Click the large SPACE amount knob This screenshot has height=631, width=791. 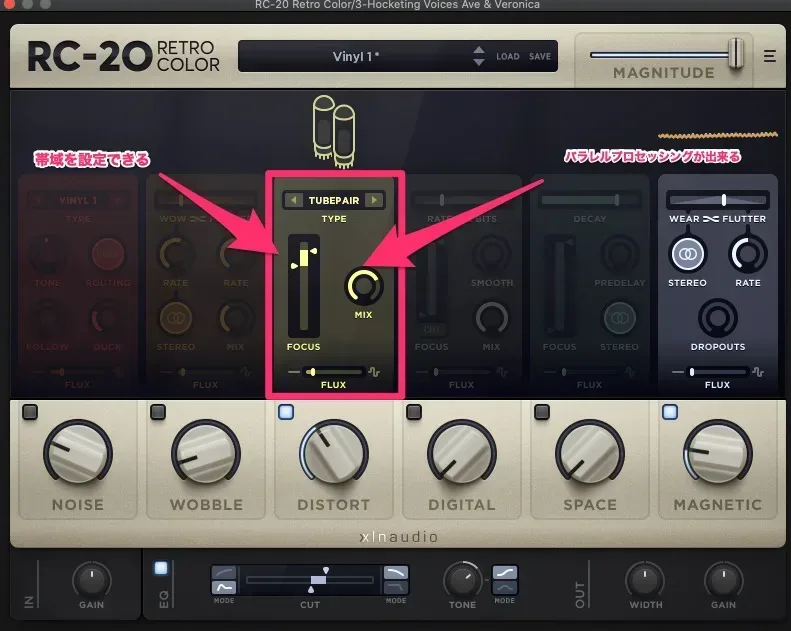click(x=590, y=452)
